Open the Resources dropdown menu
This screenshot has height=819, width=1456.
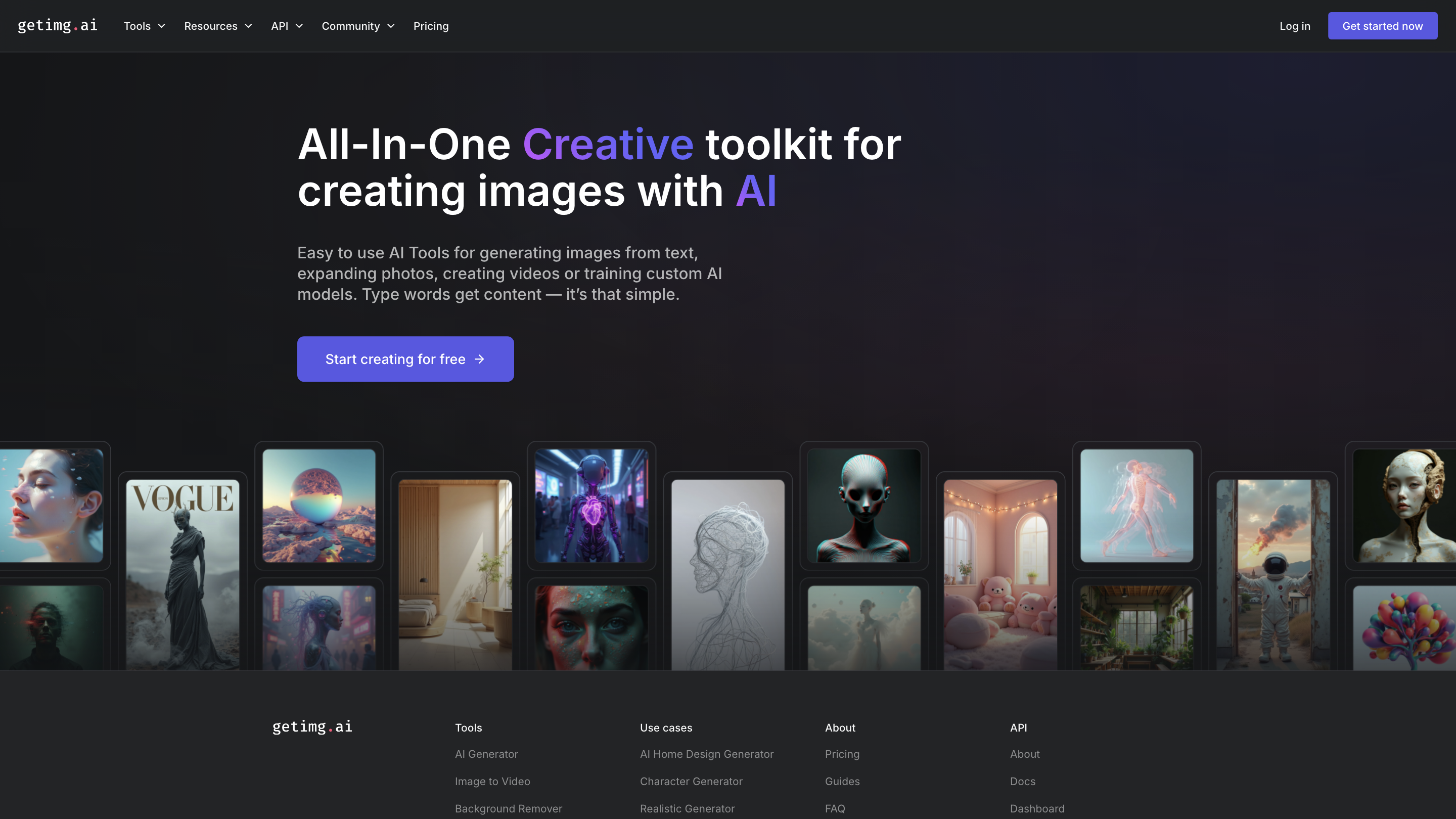pyautogui.click(x=217, y=26)
